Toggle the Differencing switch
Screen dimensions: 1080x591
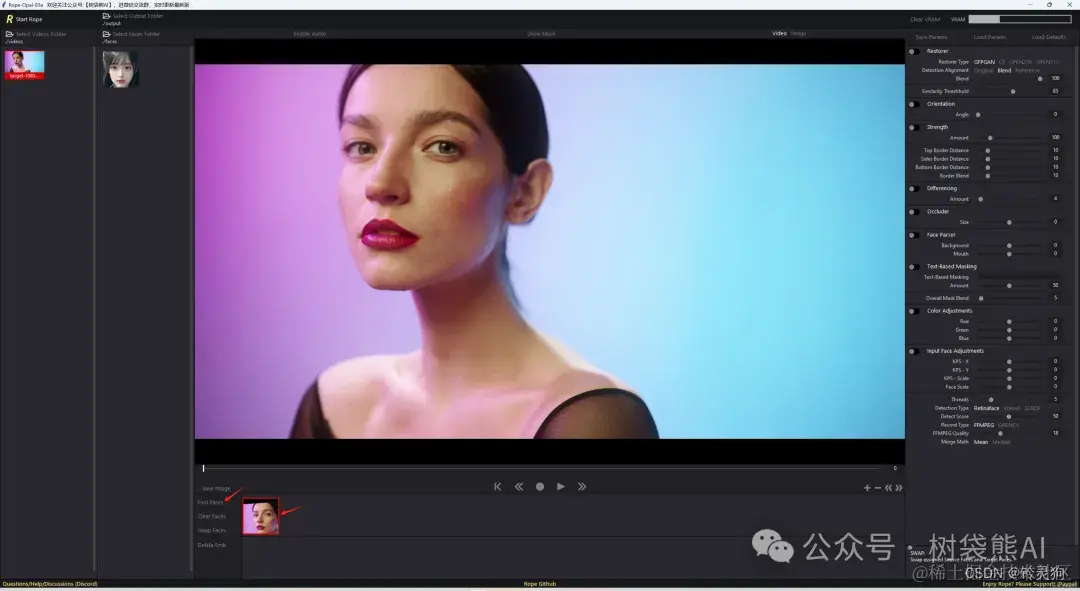coord(913,189)
